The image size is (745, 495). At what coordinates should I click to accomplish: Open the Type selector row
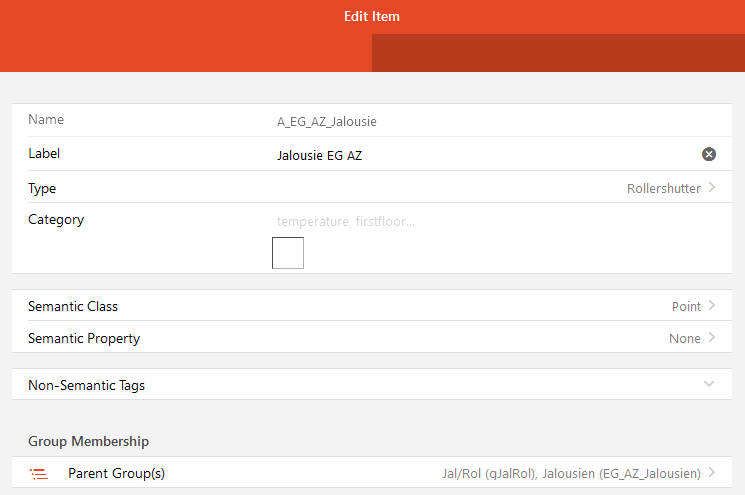point(370,188)
